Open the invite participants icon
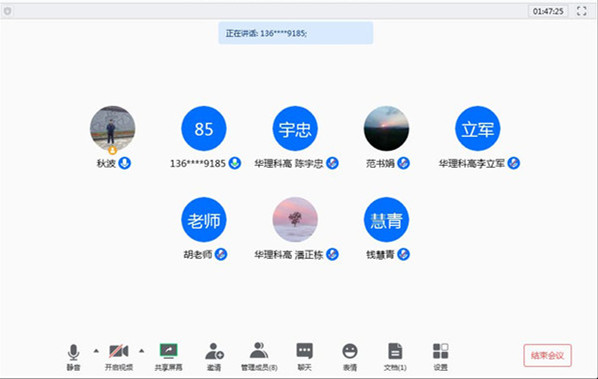598x379 pixels. click(x=214, y=351)
